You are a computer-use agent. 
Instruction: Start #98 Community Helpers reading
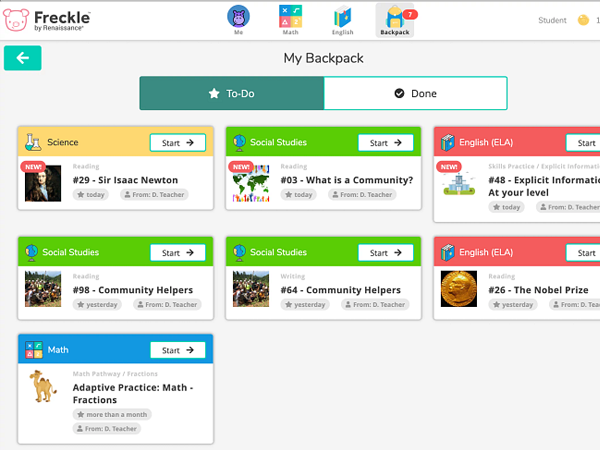pos(178,253)
